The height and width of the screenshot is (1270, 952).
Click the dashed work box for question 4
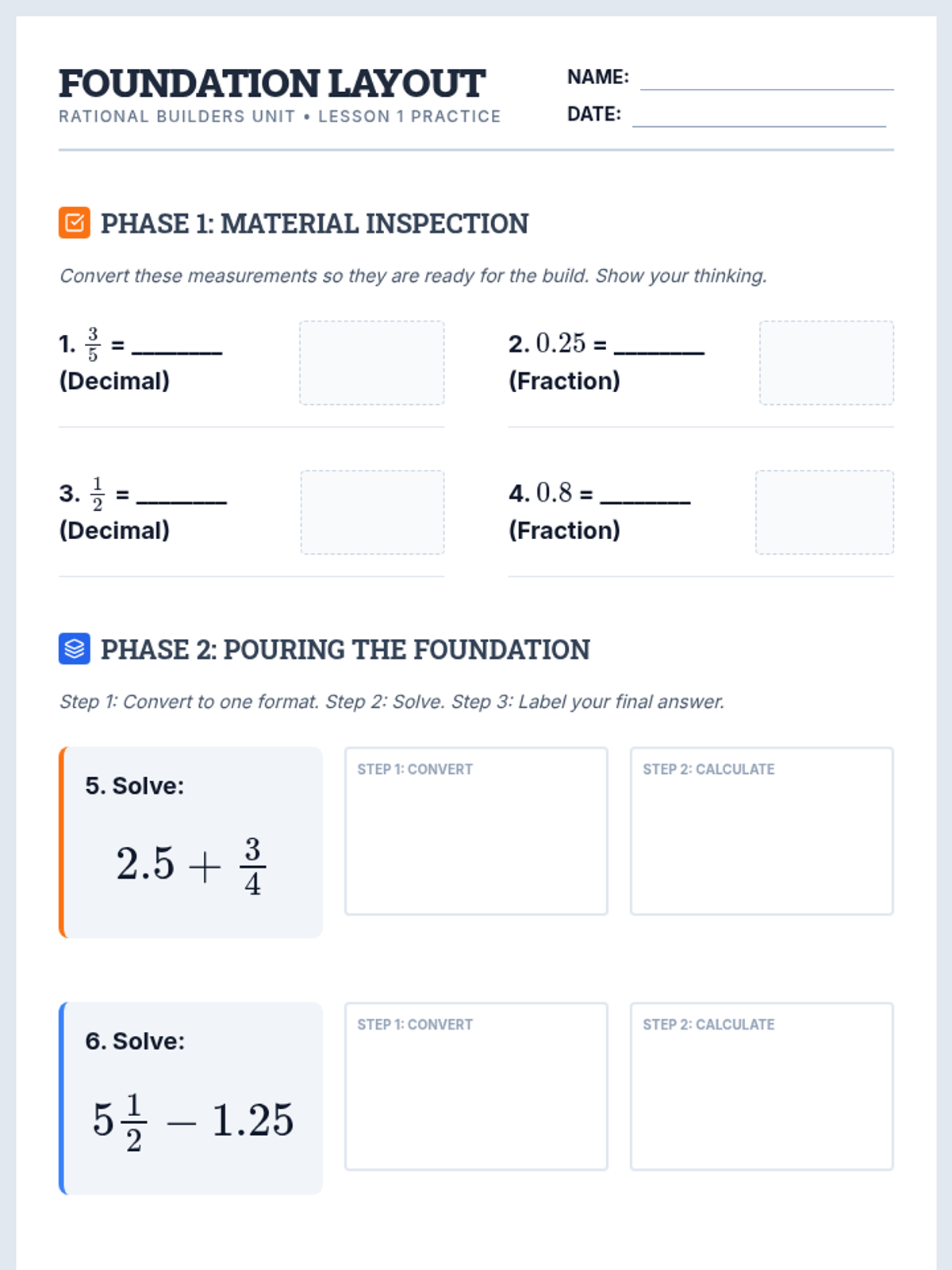pyautogui.click(x=824, y=512)
